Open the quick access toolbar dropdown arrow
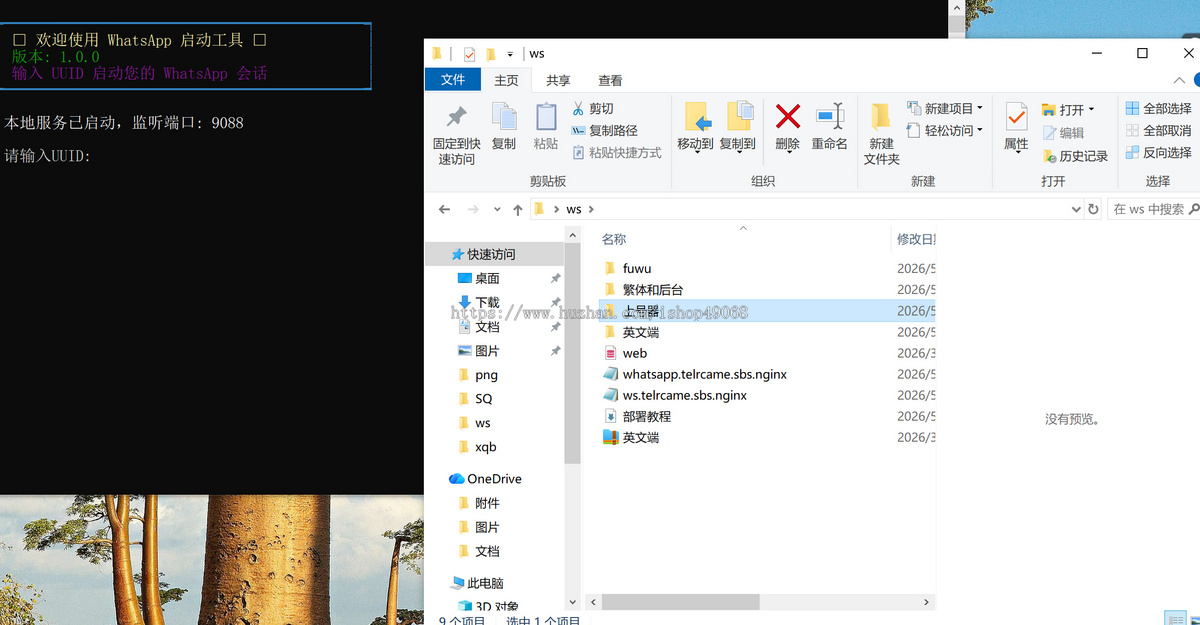This screenshot has width=1200, height=625. (510, 54)
